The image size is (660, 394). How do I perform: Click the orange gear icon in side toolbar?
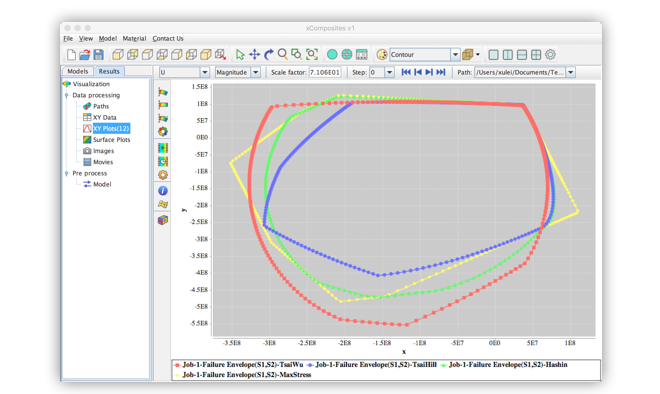(x=163, y=175)
